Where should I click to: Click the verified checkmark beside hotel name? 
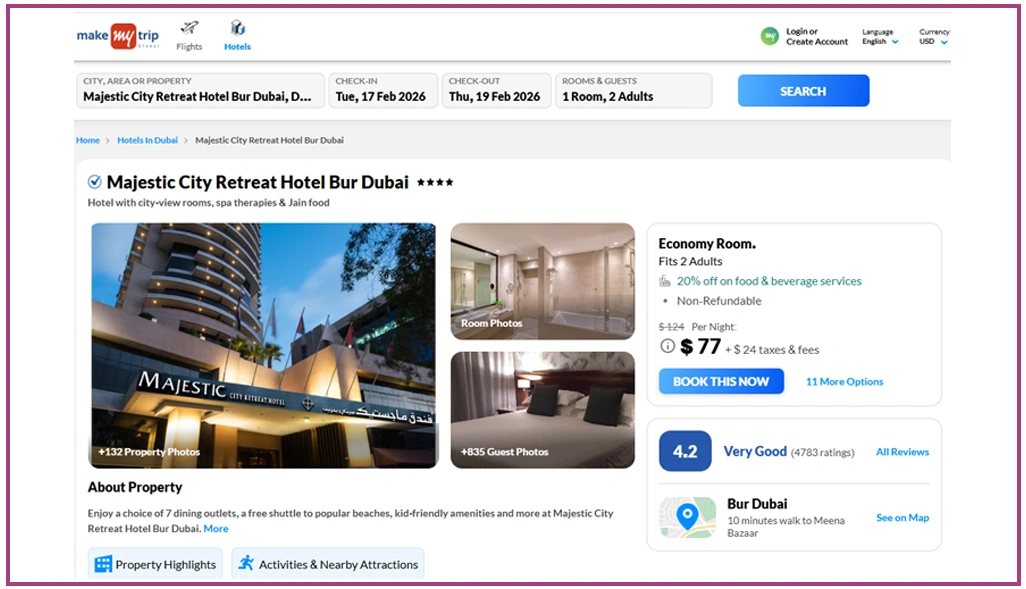click(x=95, y=182)
